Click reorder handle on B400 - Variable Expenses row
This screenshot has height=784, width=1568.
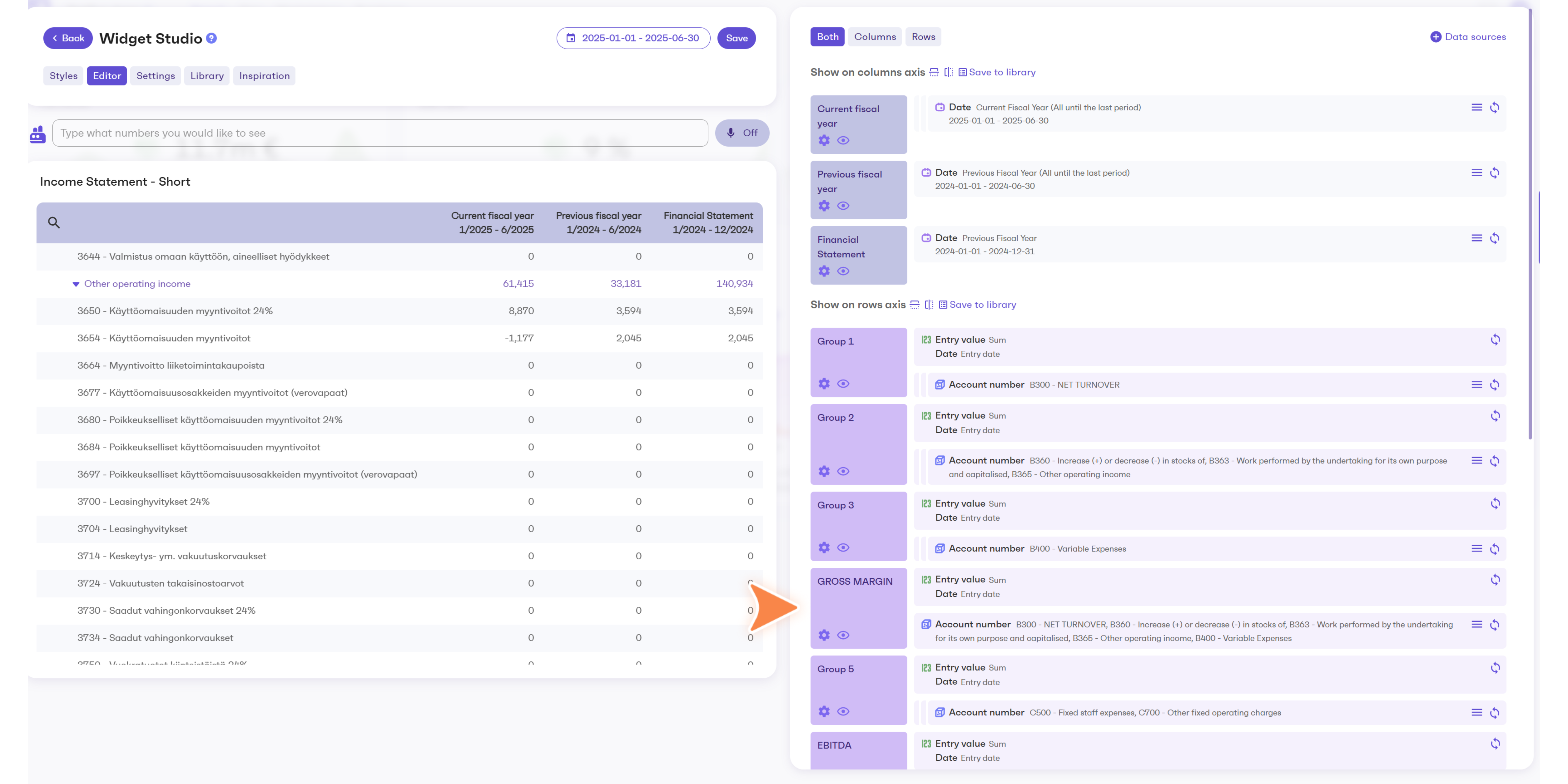1477,549
